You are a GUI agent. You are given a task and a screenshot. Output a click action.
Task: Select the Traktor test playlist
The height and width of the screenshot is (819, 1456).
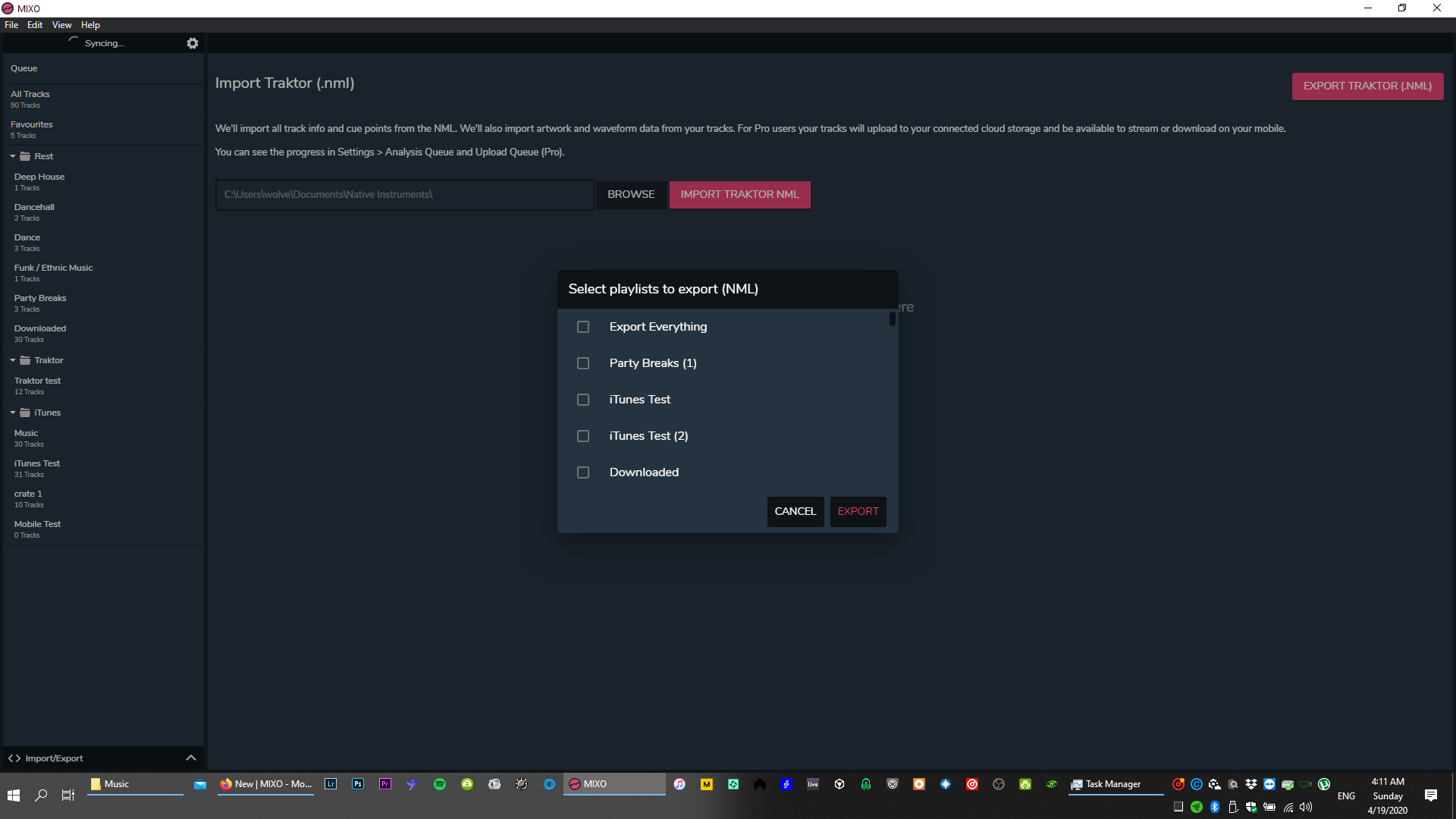coord(104,386)
